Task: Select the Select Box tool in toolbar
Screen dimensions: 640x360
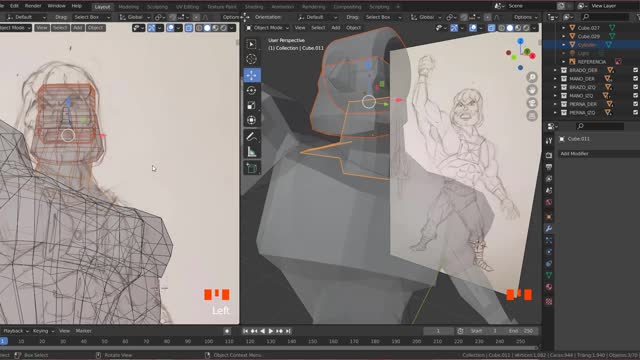Action: [x=251, y=44]
